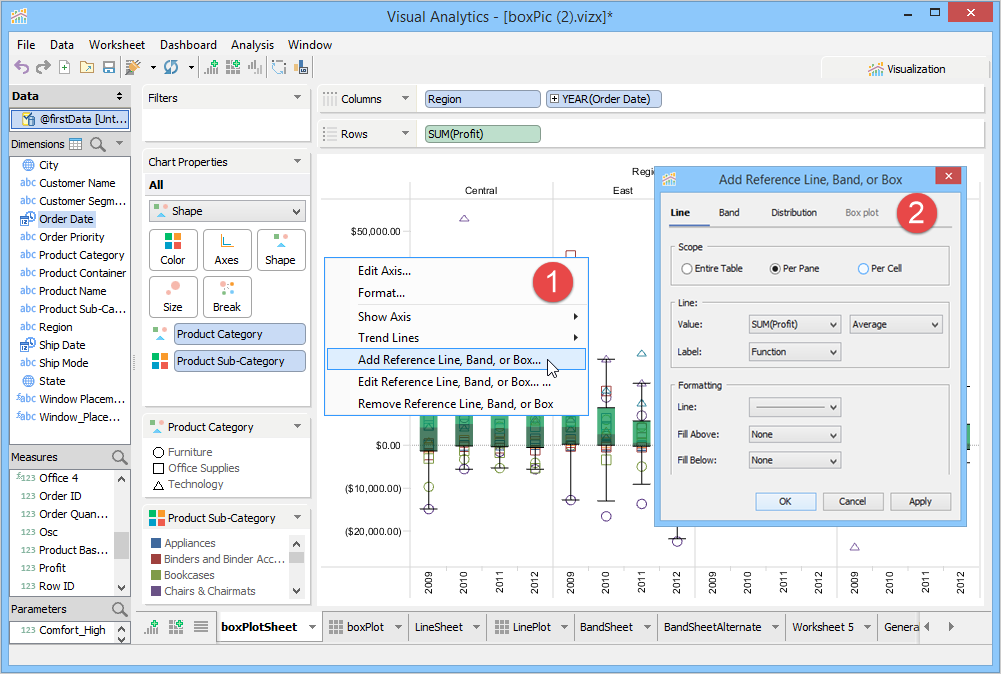The image size is (1001, 674).
Task: Expand the Fill Above dropdown
Action: 794,434
